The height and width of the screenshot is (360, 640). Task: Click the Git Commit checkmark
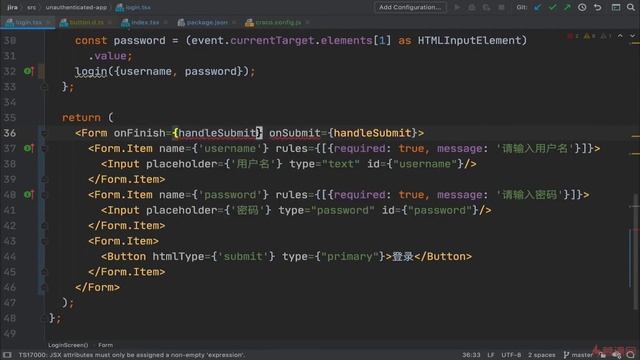pyautogui.click(x=552, y=7)
